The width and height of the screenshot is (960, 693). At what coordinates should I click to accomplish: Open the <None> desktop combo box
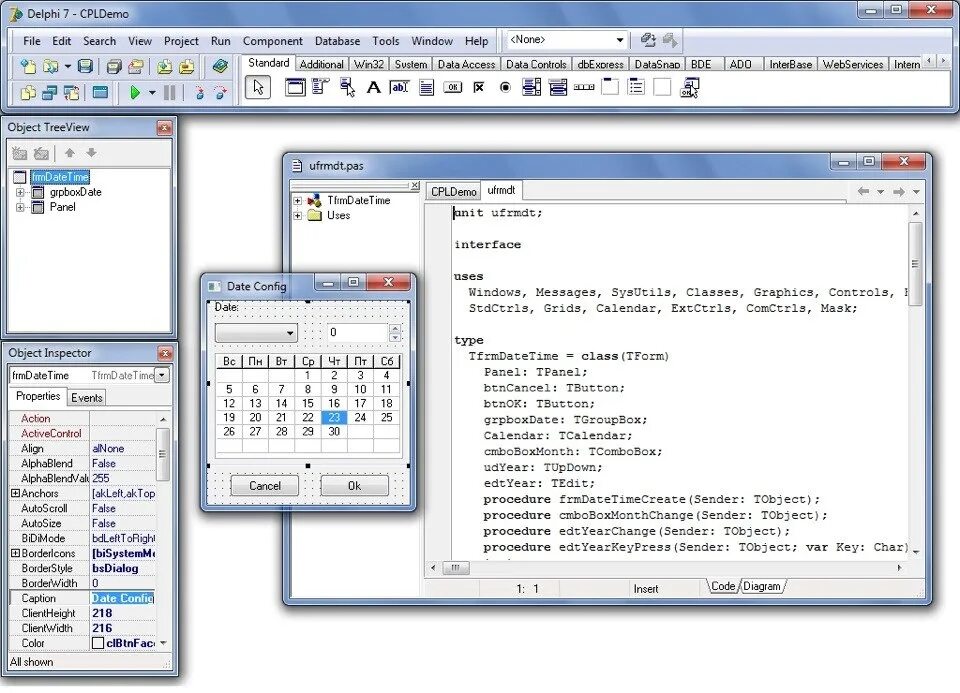tap(567, 40)
